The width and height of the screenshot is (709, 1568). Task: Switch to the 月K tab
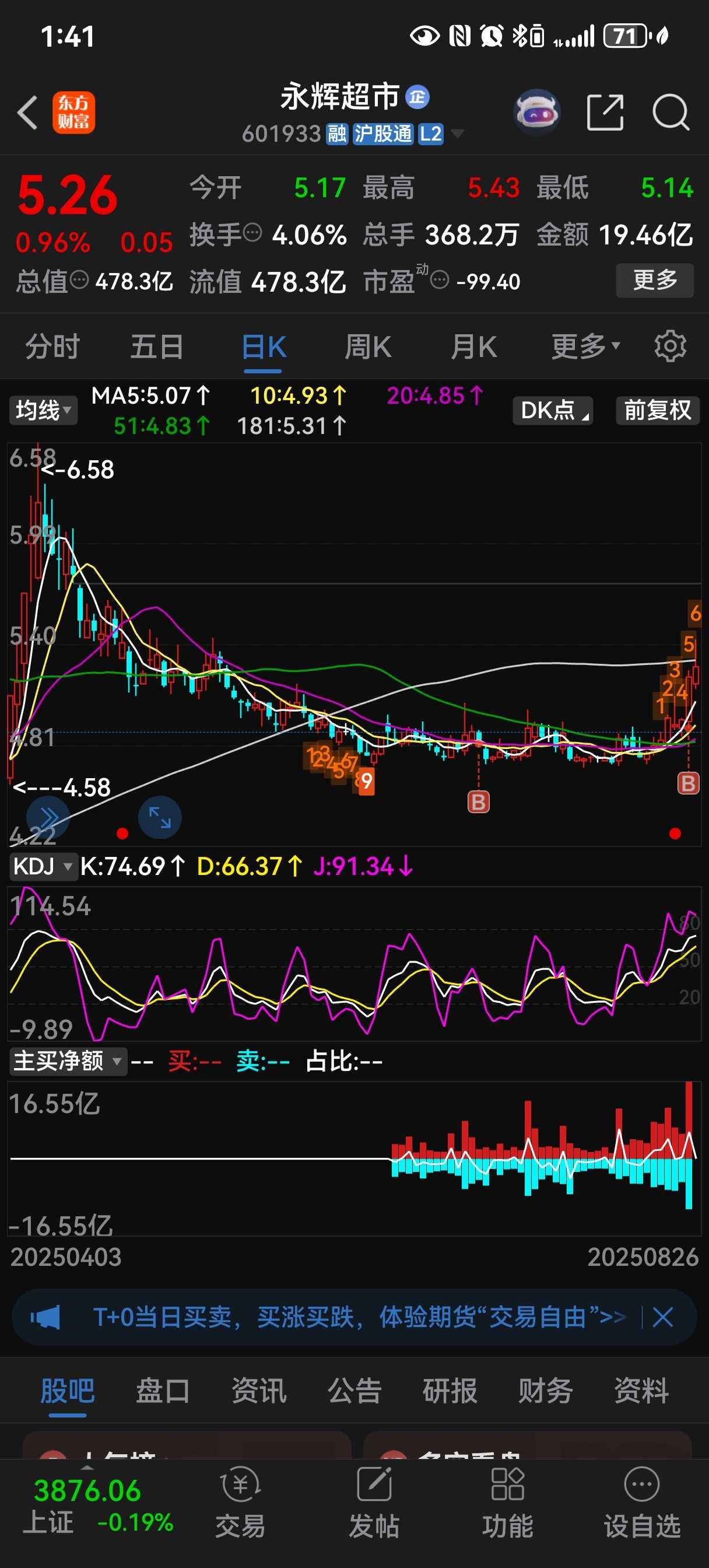click(473, 347)
